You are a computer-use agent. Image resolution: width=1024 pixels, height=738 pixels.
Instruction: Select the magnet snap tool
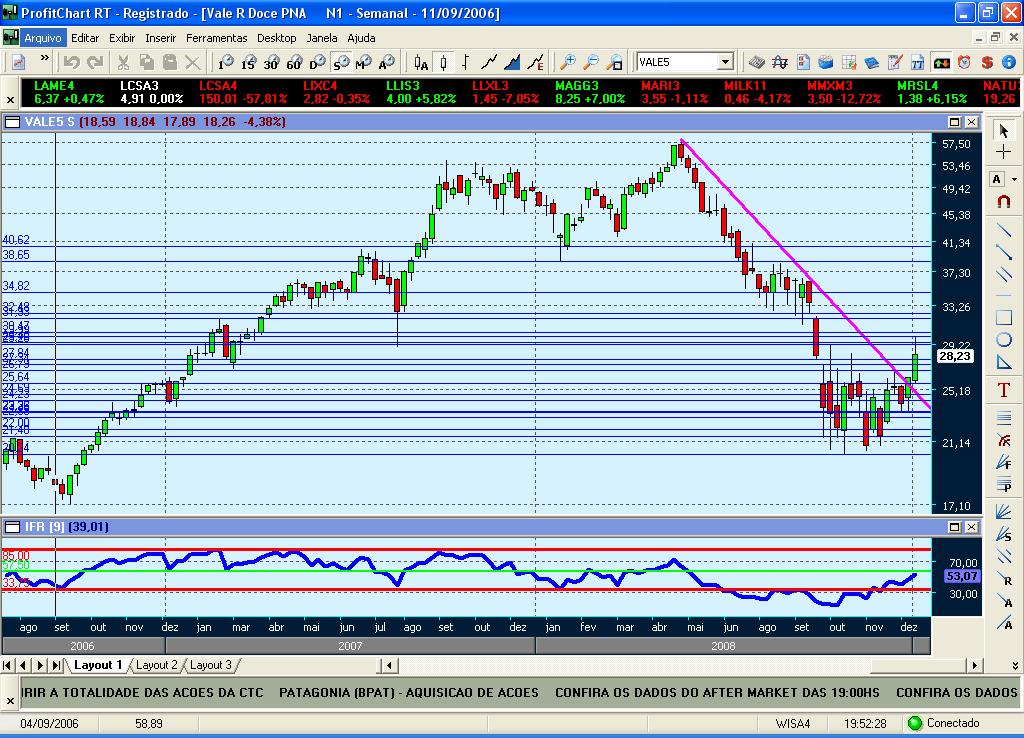pos(1004,202)
